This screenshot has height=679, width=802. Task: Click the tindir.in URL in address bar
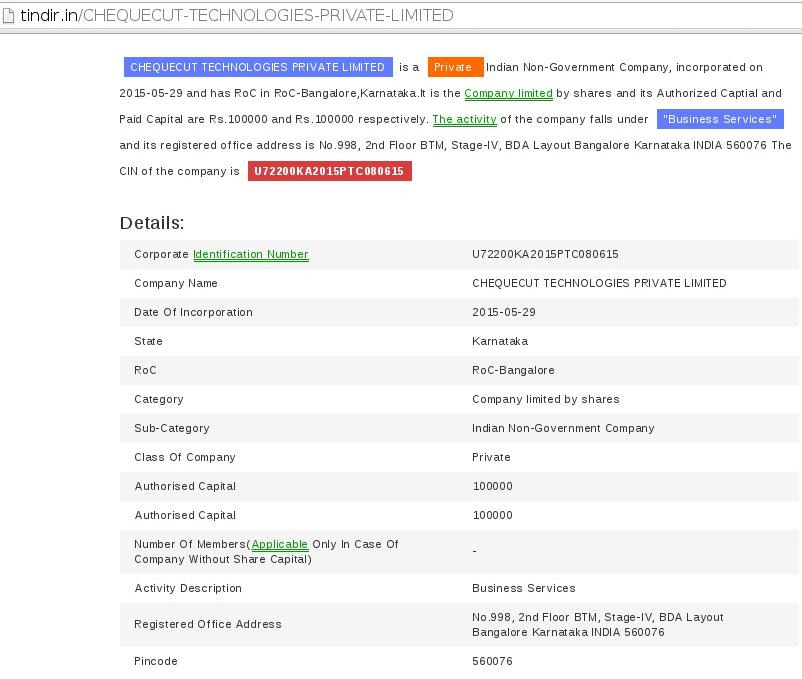coord(237,15)
